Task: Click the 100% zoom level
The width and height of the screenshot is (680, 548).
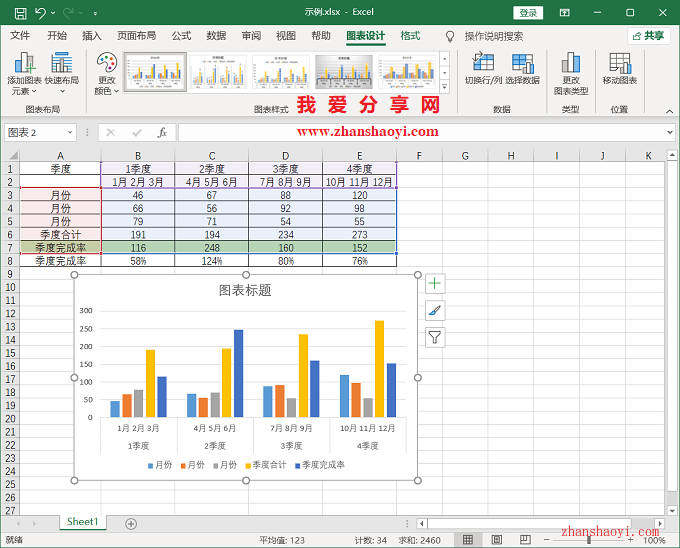Action: (x=654, y=540)
